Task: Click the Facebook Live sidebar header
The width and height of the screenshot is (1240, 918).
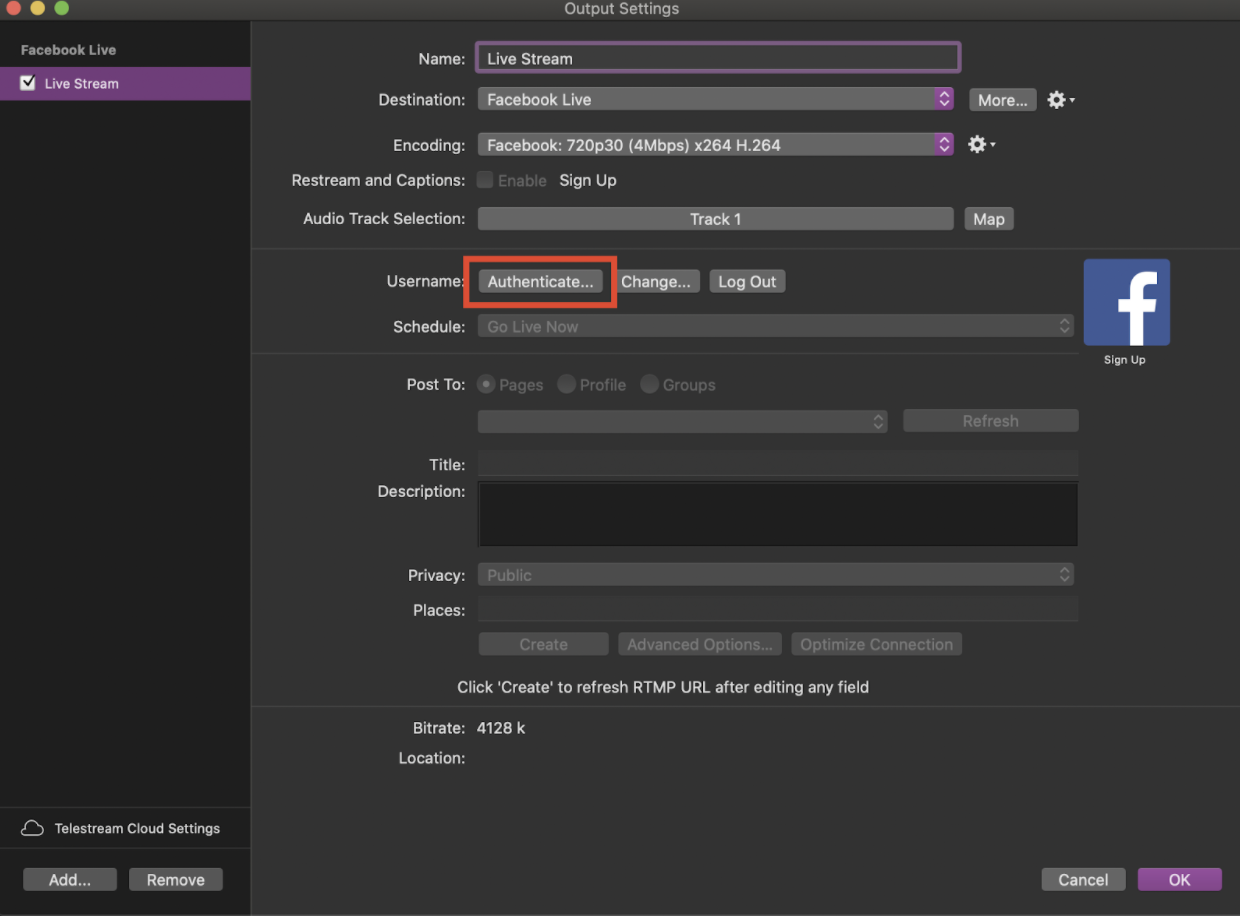Action: (x=68, y=50)
